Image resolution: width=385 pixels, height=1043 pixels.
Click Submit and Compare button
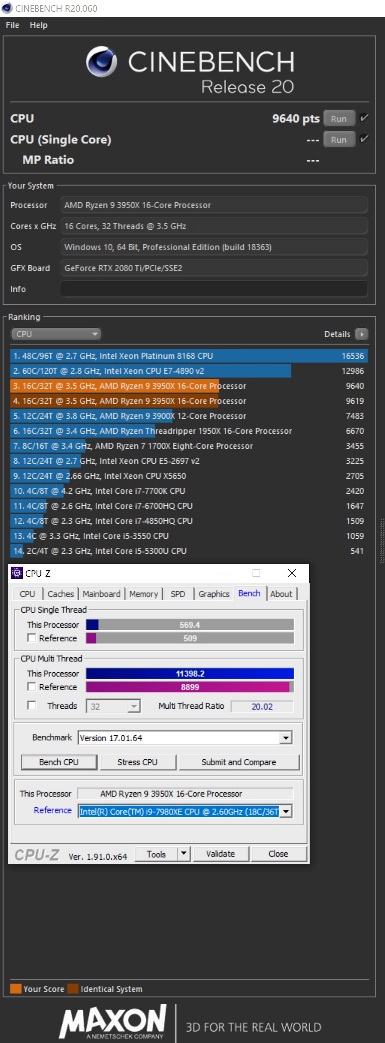pos(239,762)
